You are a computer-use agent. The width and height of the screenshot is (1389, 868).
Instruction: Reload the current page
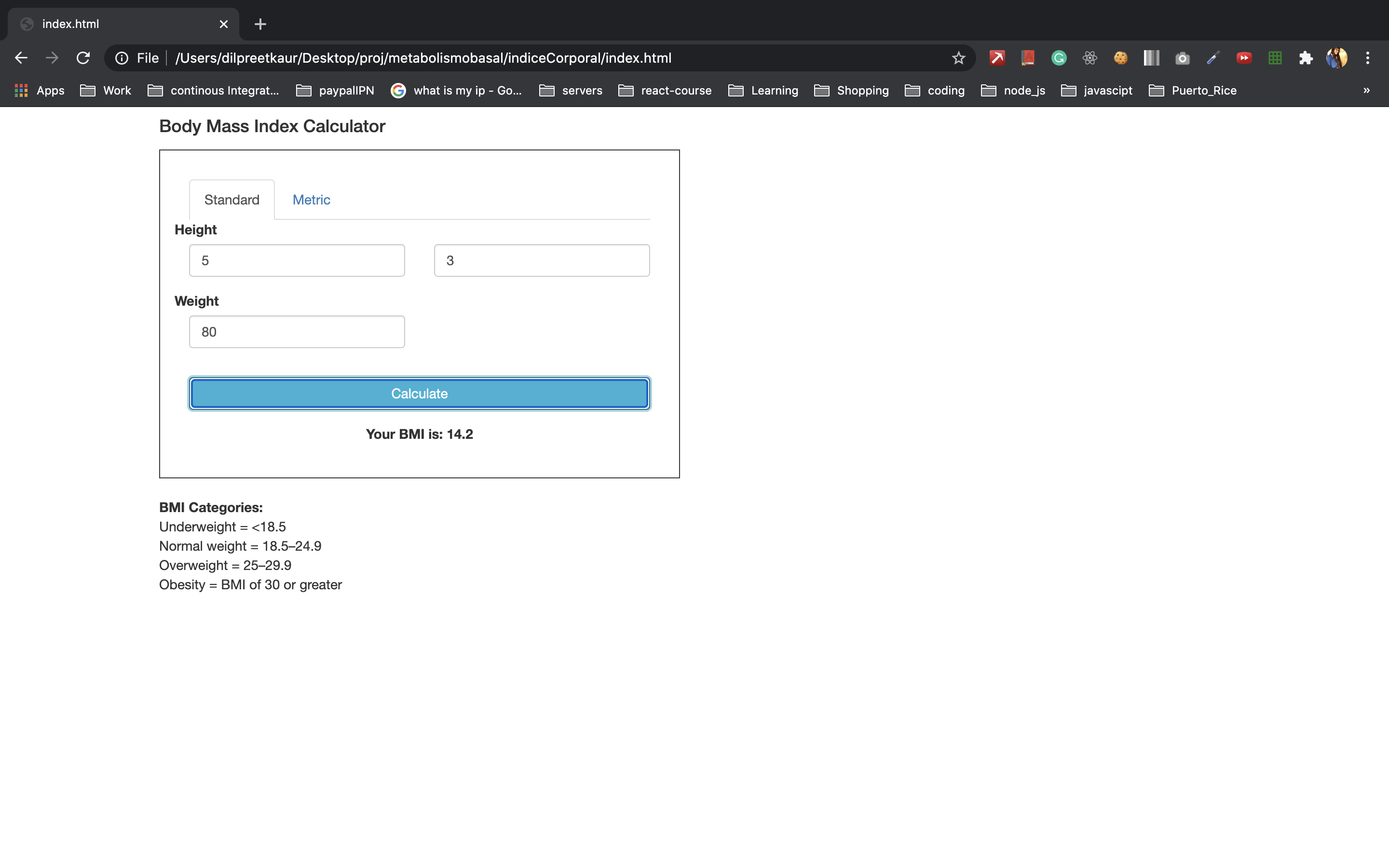pos(83,57)
